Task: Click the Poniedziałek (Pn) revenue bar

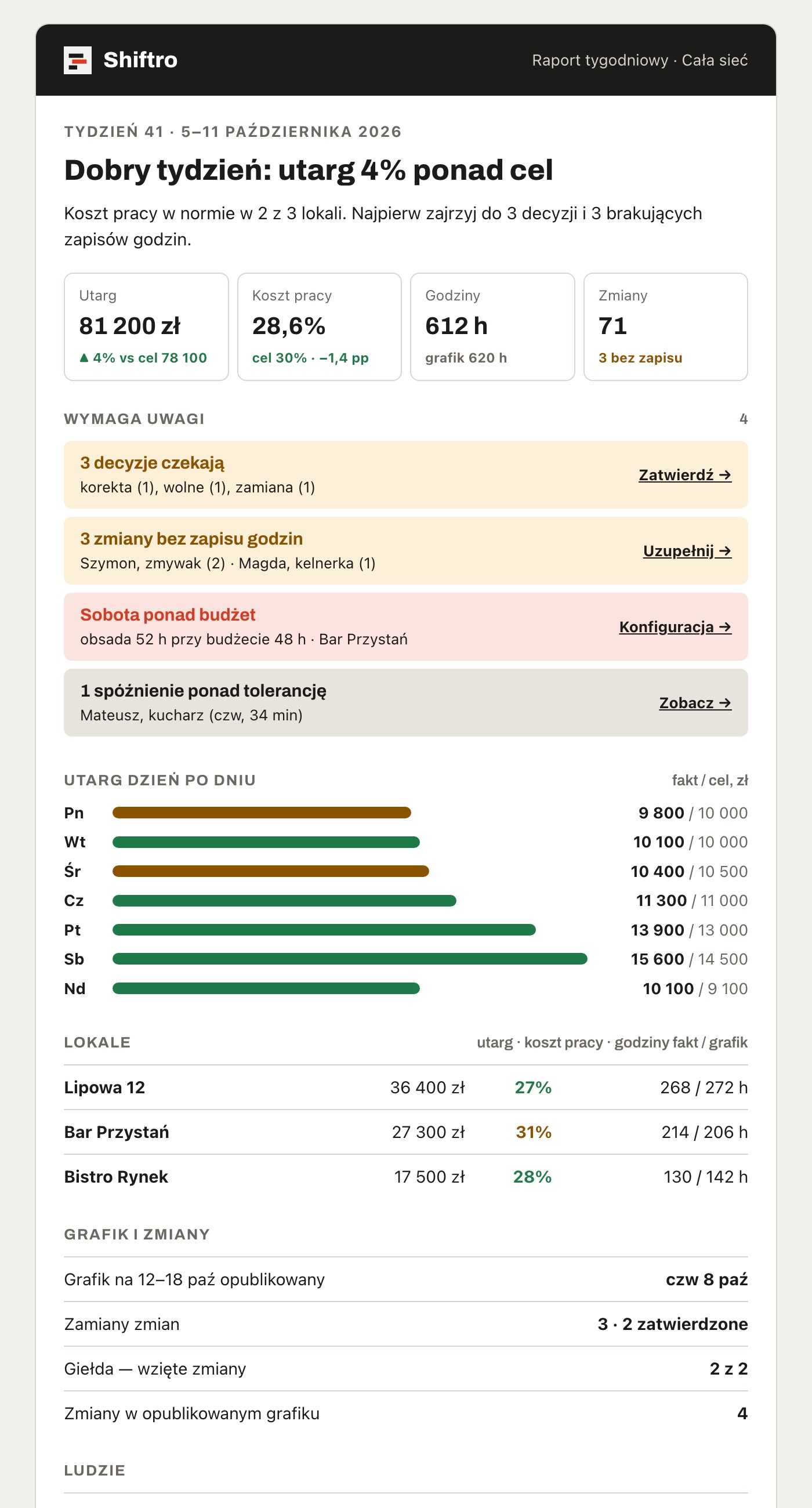Action: pos(262,813)
